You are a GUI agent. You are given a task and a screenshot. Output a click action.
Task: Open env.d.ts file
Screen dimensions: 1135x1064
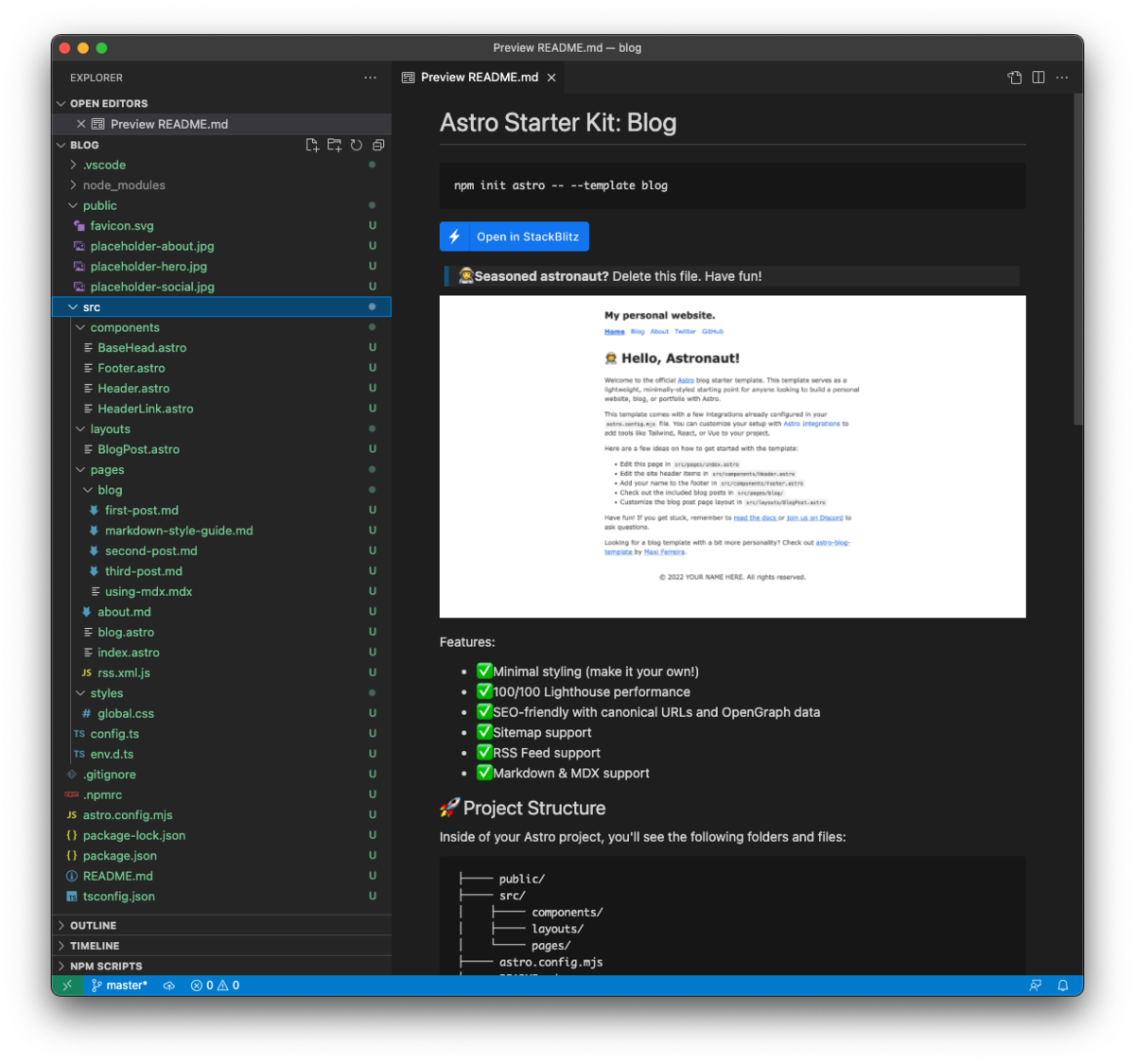[x=221, y=755]
